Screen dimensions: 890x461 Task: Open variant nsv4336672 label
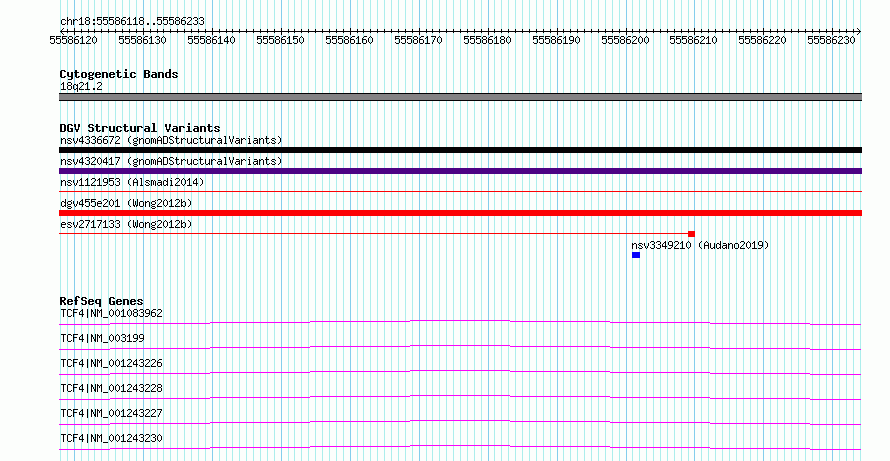click(171, 140)
